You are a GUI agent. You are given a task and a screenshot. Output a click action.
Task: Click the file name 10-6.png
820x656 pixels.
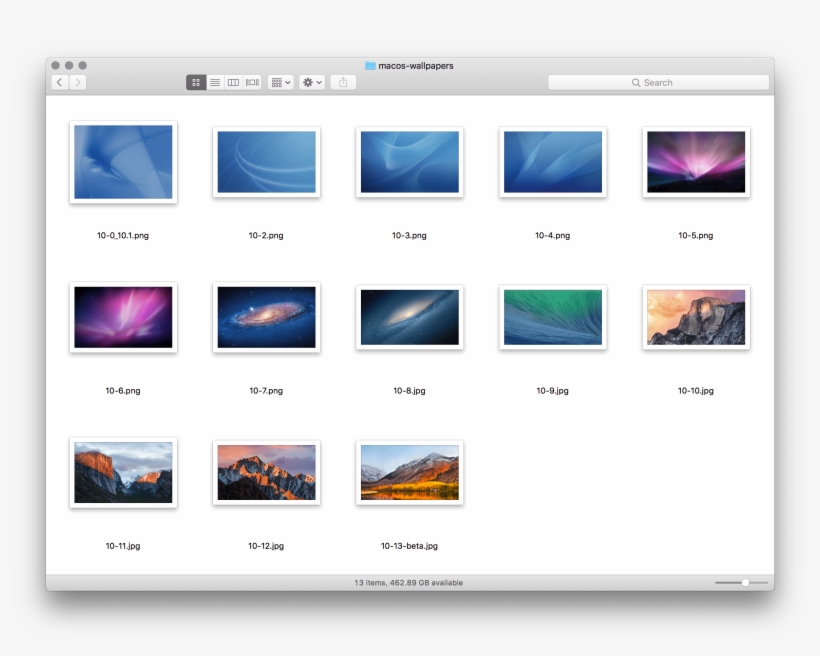[123, 391]
